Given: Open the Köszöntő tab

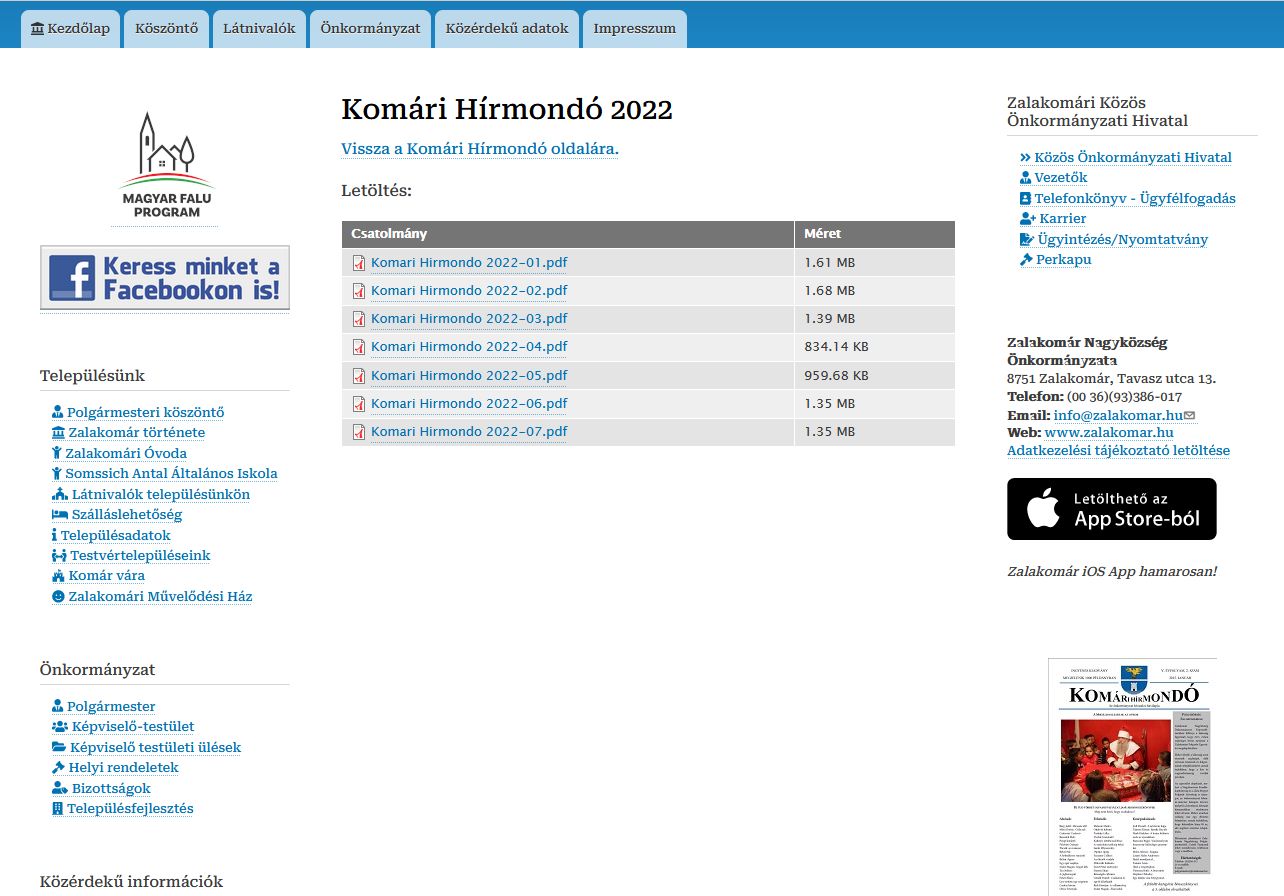Looking at the screenshot, I should coord(166,29).
